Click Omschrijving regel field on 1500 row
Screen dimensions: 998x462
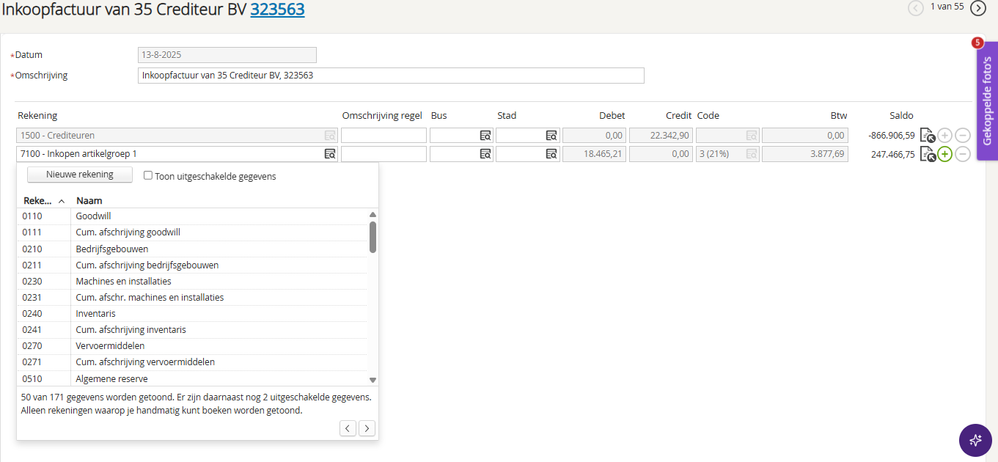click(384, 136)
